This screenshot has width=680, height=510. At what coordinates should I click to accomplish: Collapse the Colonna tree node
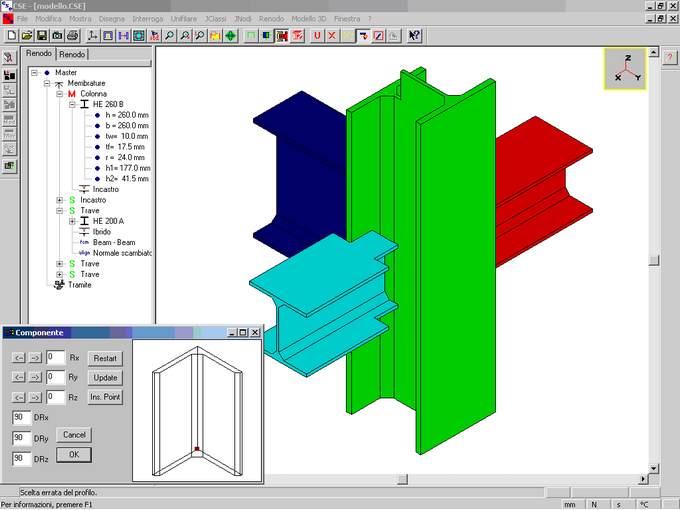click(59, 94)
